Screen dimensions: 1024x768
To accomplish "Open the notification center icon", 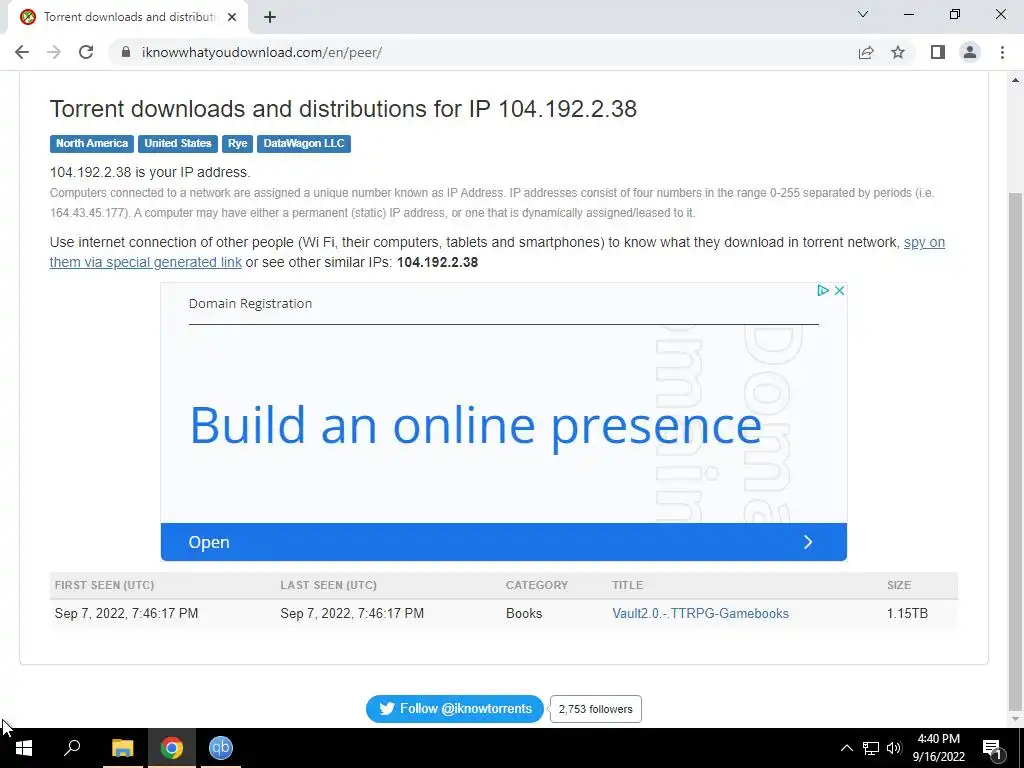I will (x=993, y=748).
